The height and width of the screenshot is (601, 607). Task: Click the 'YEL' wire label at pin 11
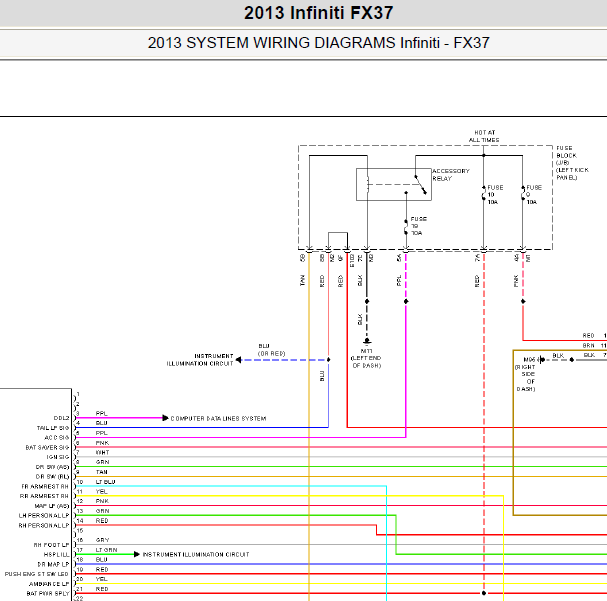coord(101,492)
